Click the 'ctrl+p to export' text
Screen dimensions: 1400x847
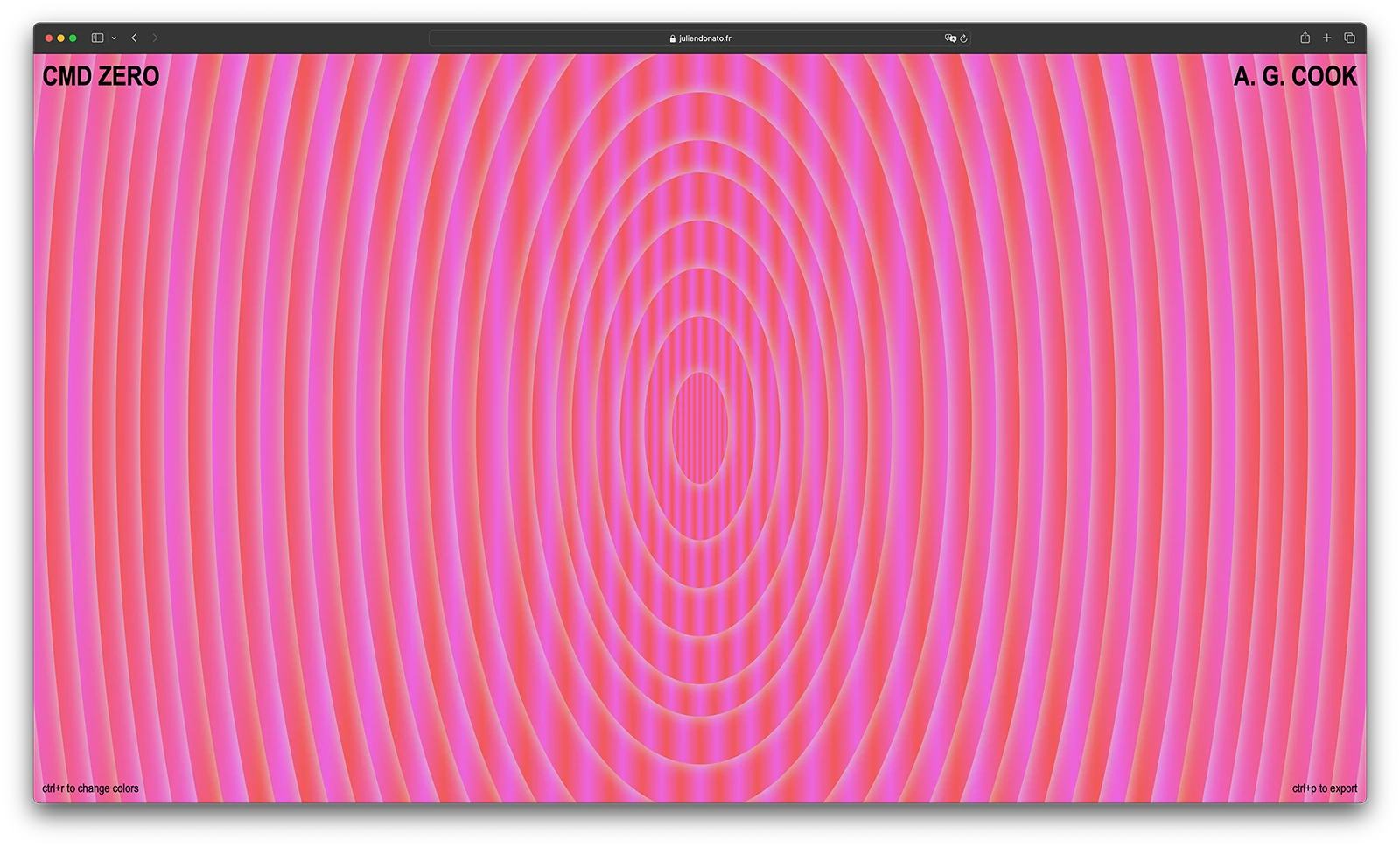coord(1325,788)
